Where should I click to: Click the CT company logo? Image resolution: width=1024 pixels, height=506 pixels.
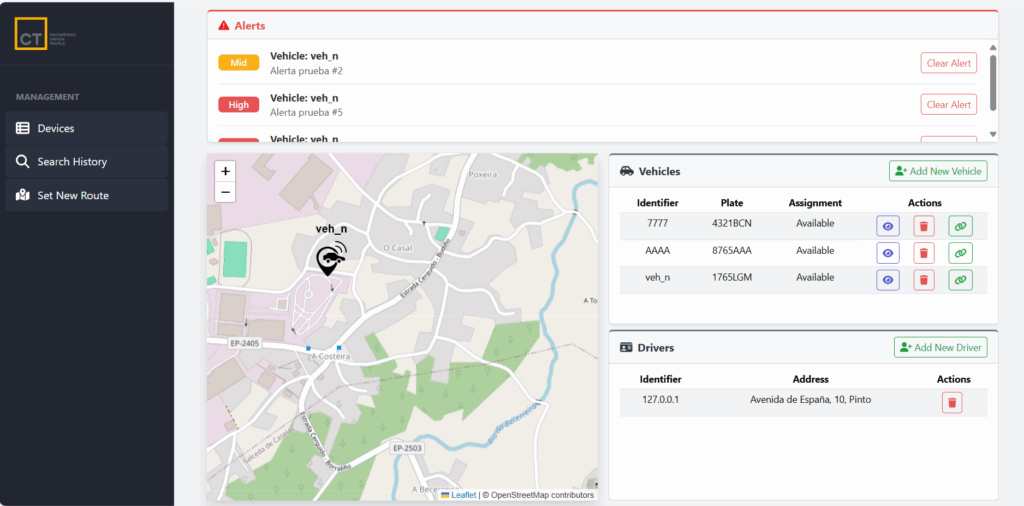tap(31, 33)
